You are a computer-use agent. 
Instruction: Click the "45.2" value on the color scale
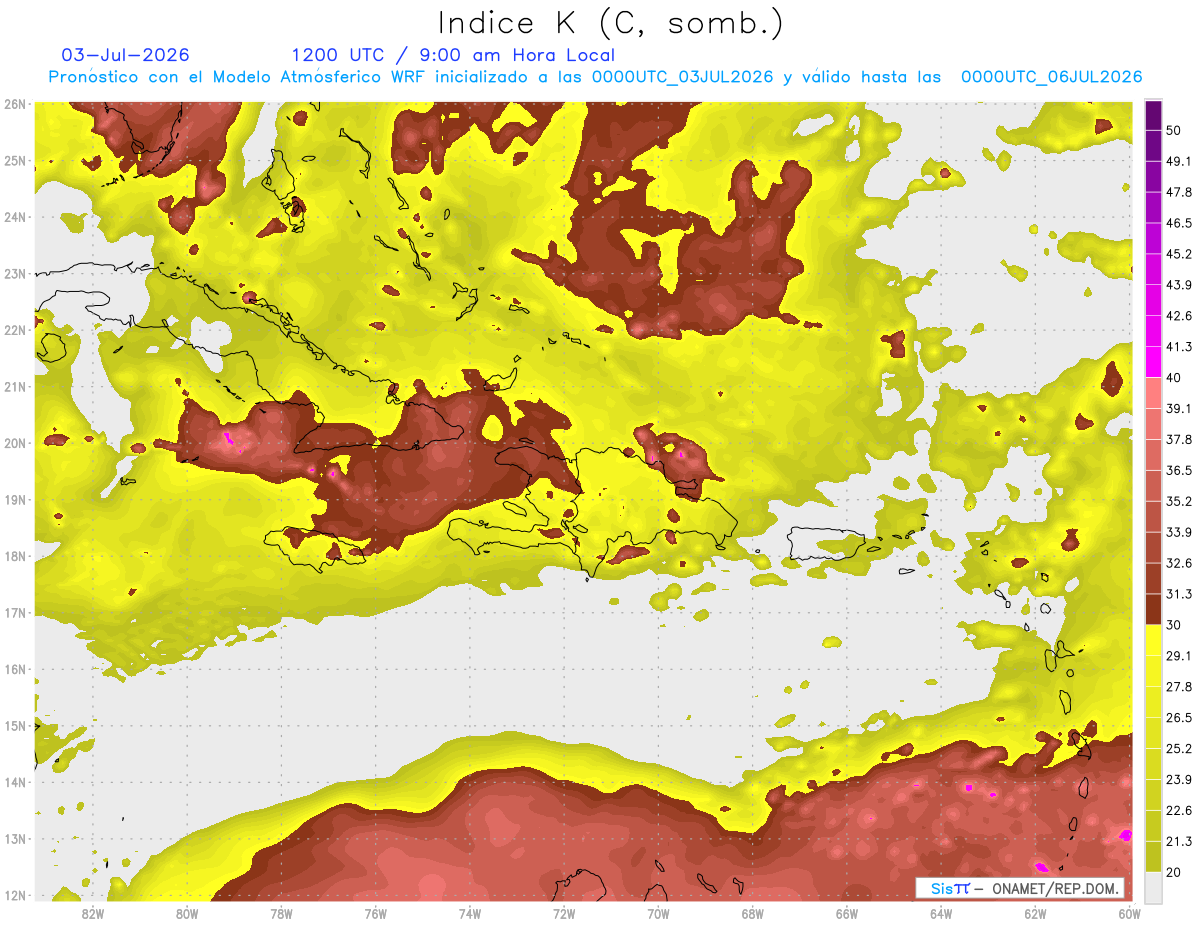1178,253
